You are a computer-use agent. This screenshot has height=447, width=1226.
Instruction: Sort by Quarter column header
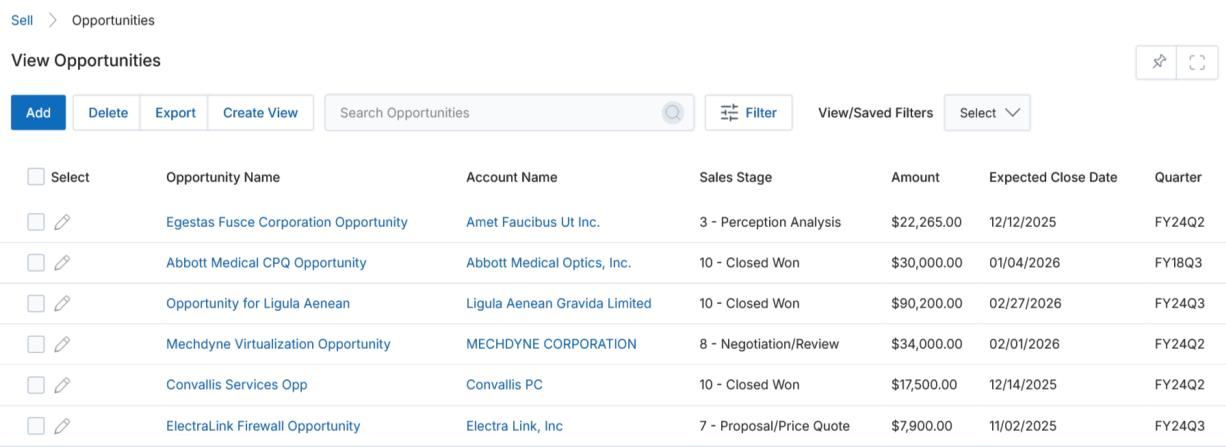tap(1178, 177)
